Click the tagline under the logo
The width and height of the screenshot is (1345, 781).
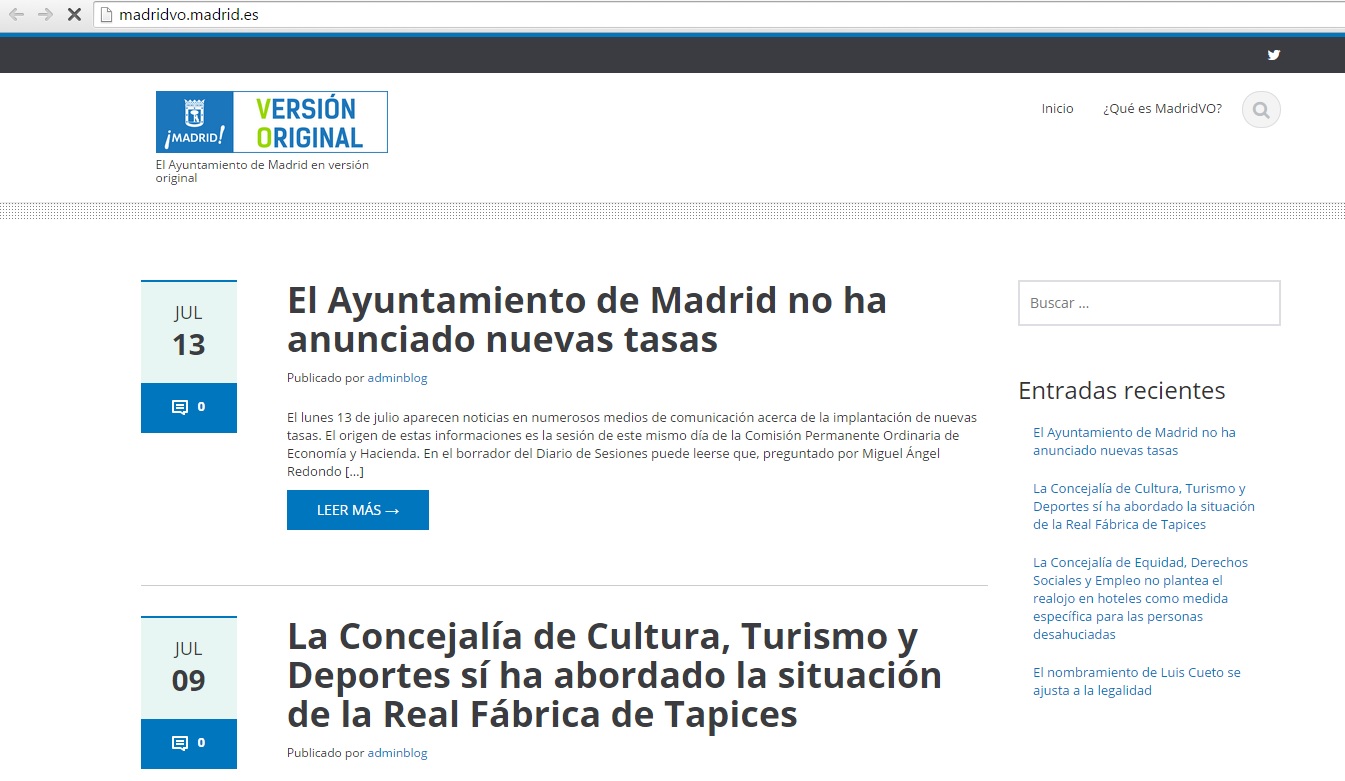[x=262, y=171]
